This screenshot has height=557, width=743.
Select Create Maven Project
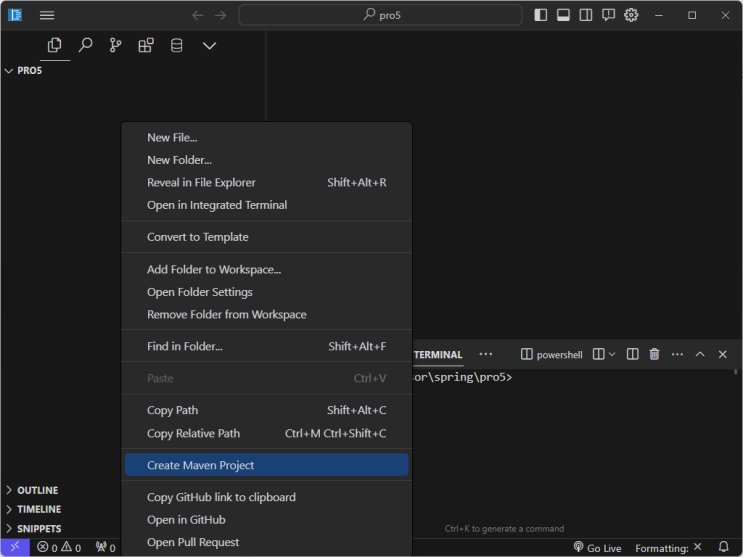pos(267,465)
